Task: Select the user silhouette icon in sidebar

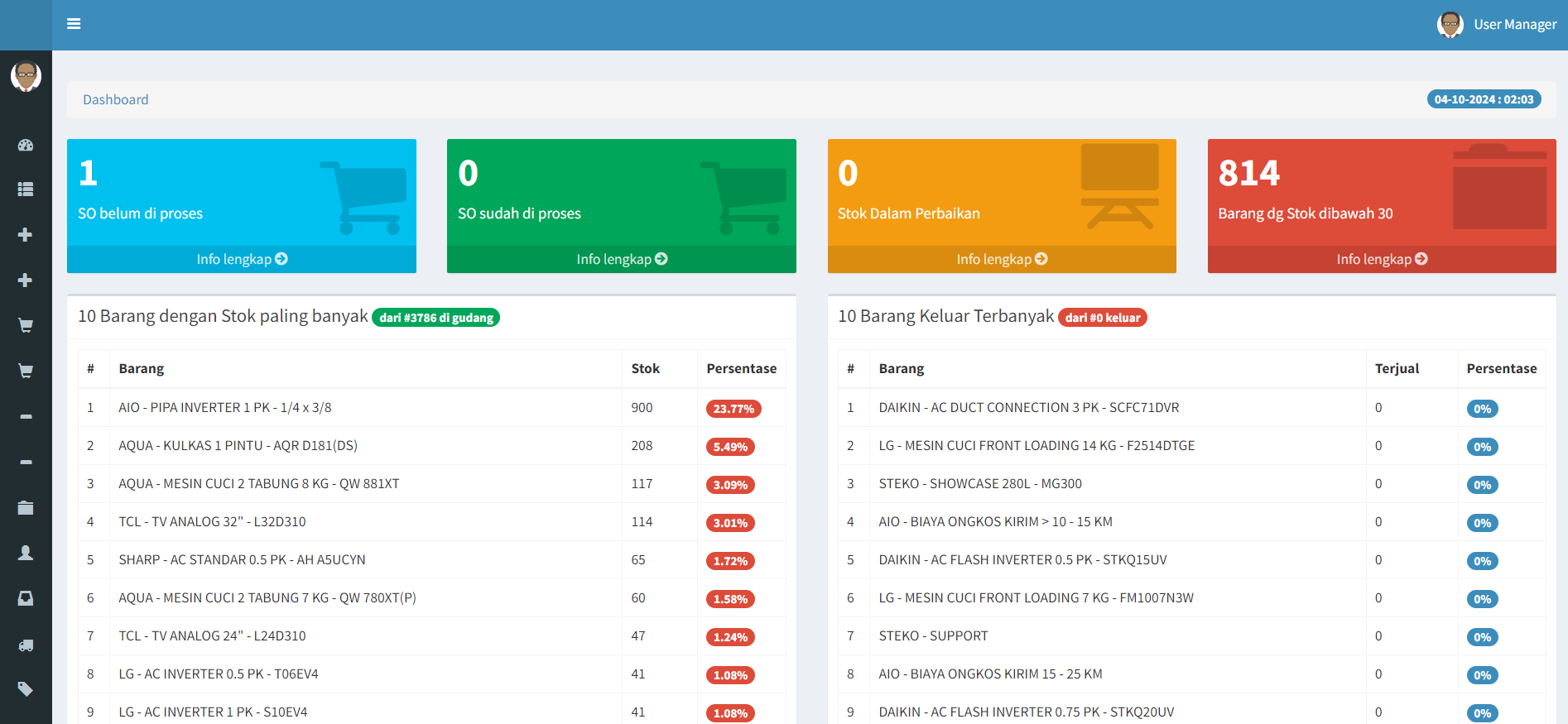Action: (26, 553)
